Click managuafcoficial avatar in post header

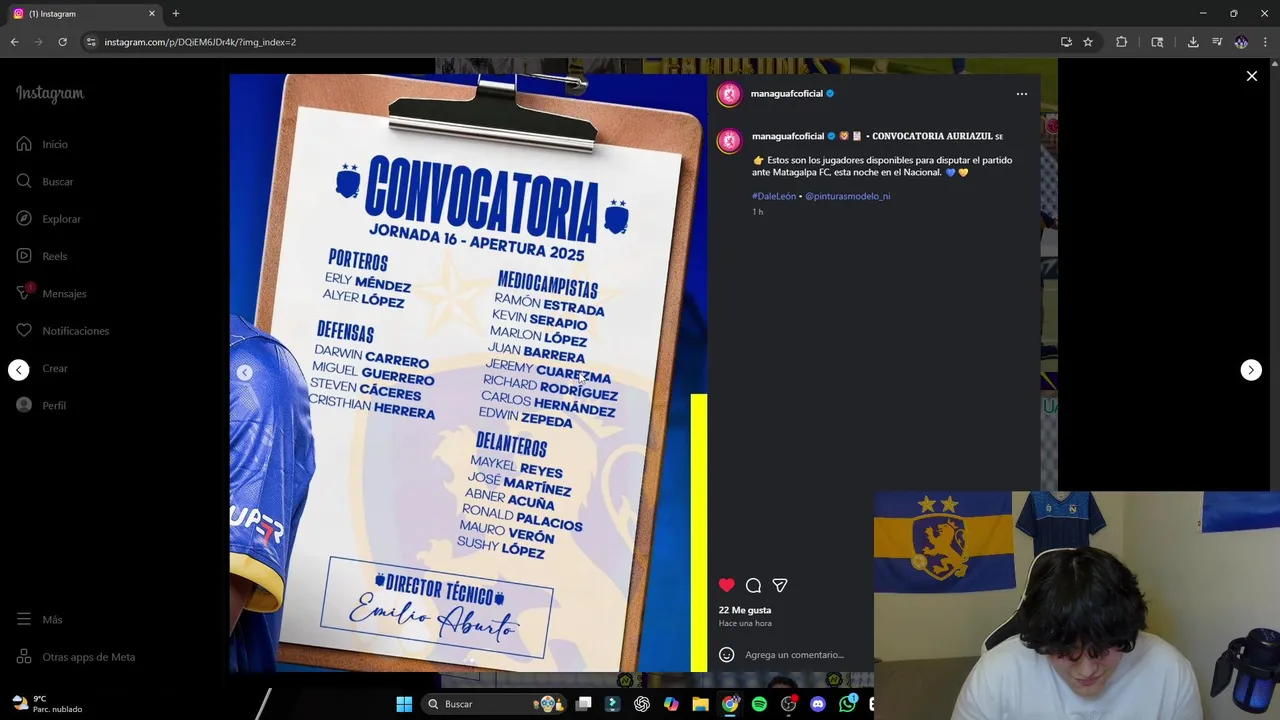[x=730, y=94]
